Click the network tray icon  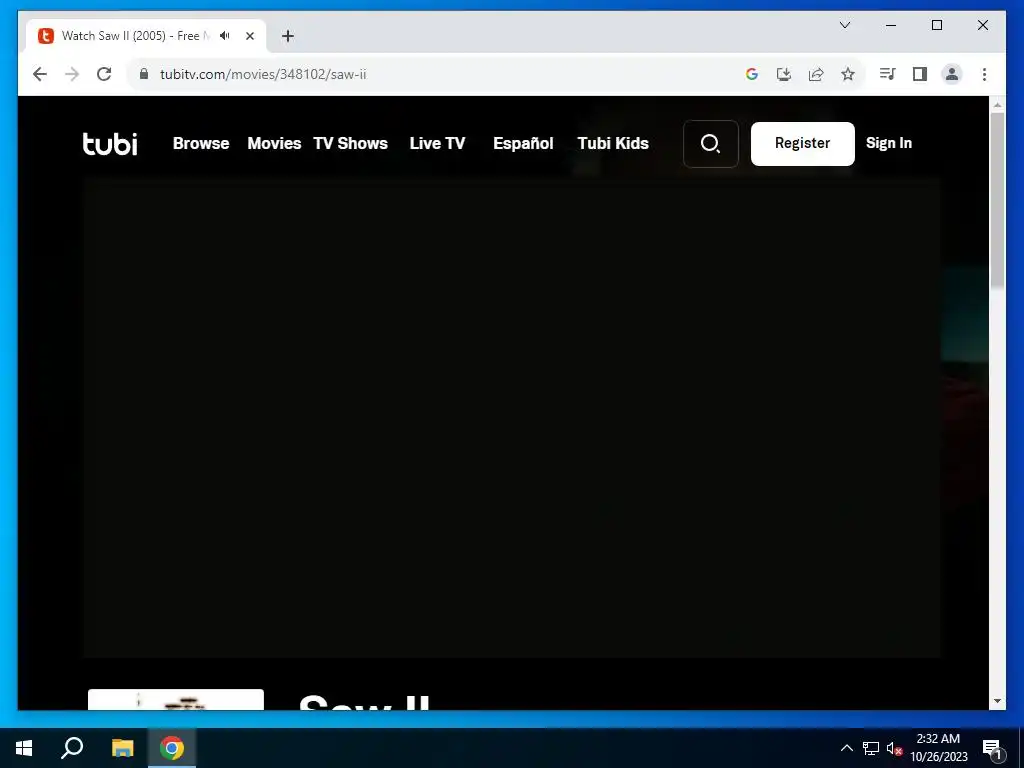871,748
